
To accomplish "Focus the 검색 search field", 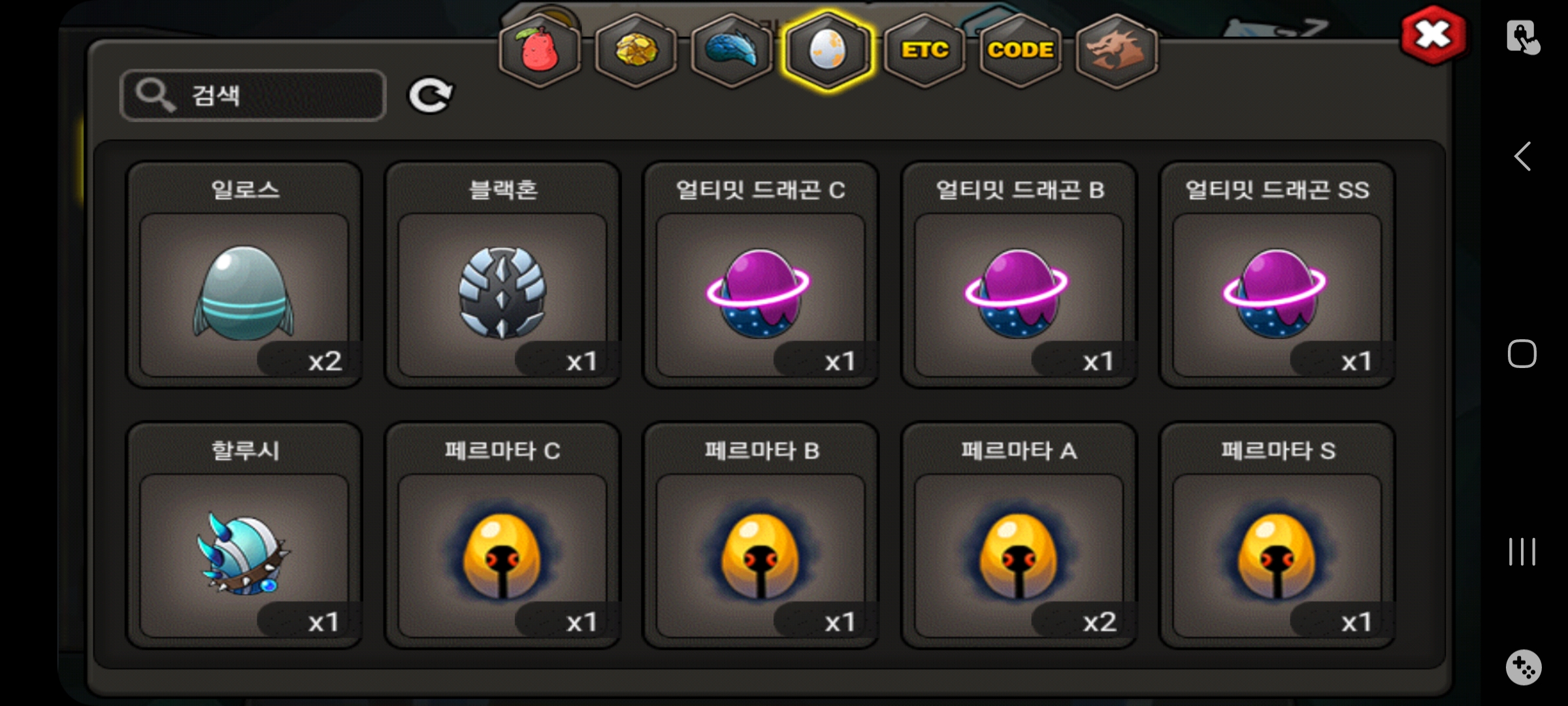I will pos(253,95).
